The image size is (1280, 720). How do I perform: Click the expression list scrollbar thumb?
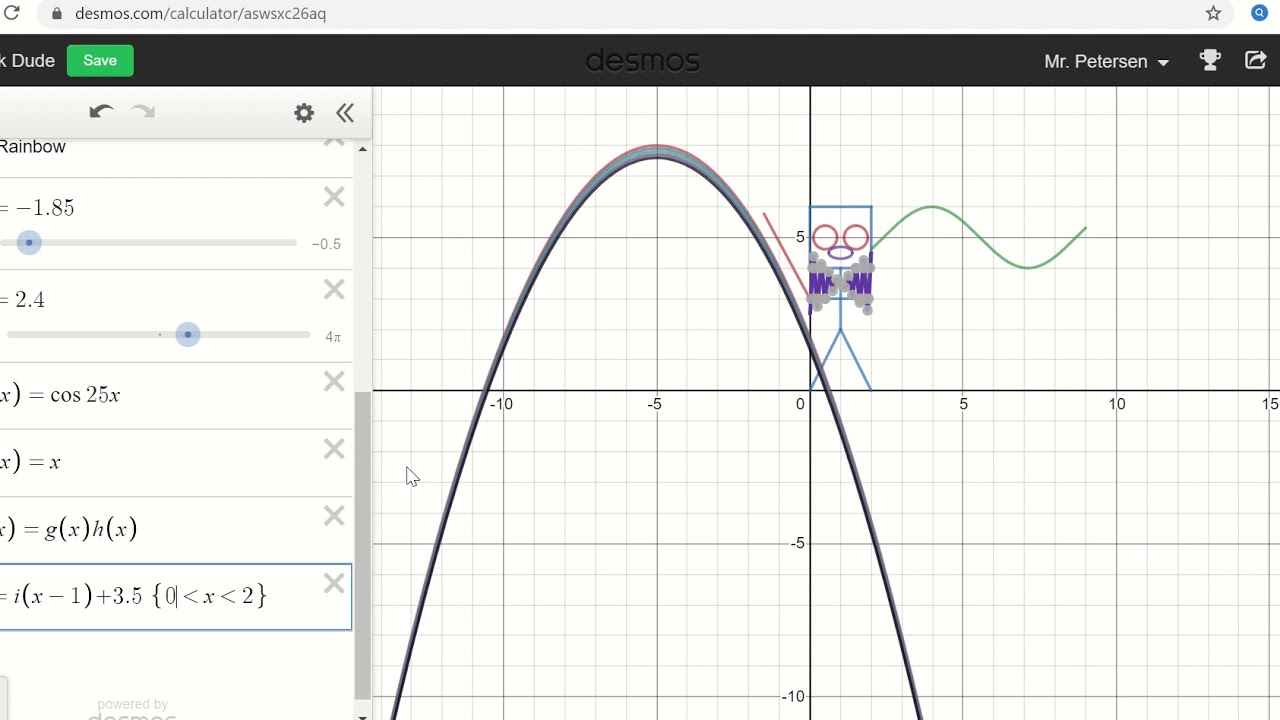pos(362,545)
